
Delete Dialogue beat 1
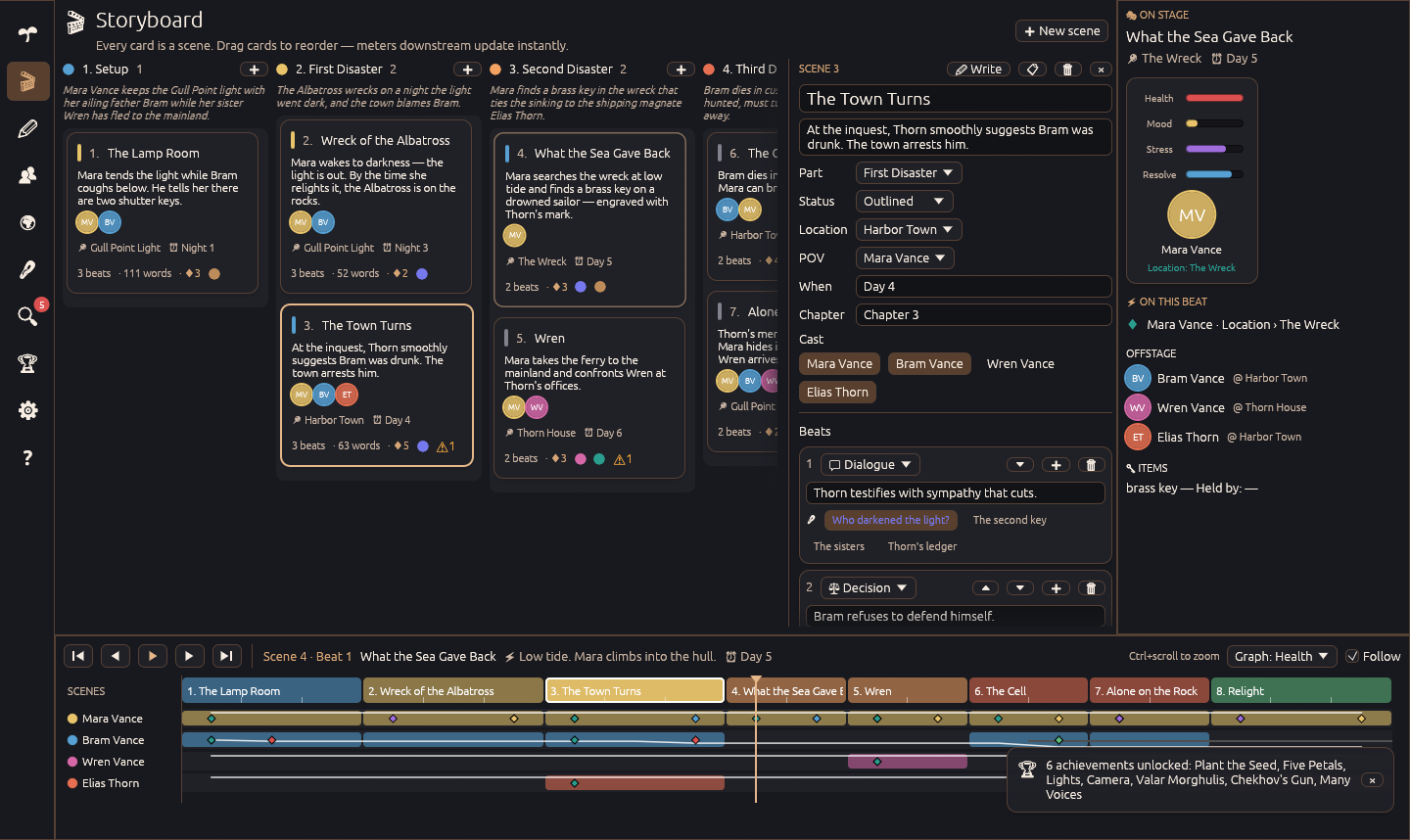pos(1091,465)
